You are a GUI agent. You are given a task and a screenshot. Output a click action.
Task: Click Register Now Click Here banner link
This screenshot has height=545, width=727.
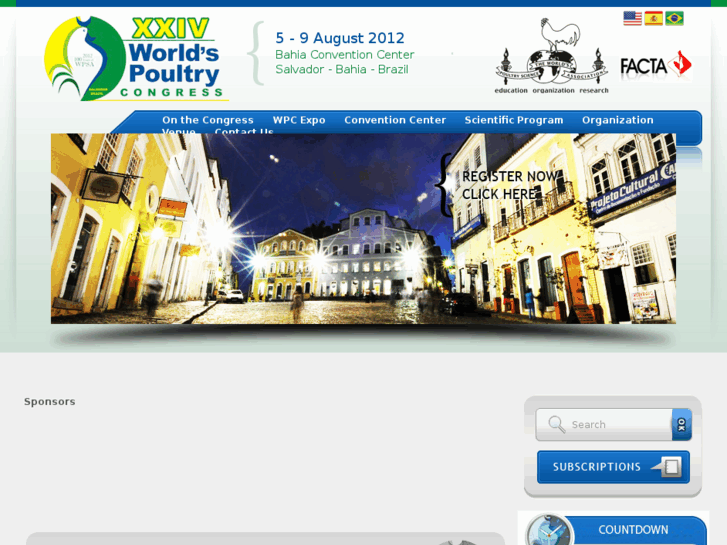coord(509,185)
